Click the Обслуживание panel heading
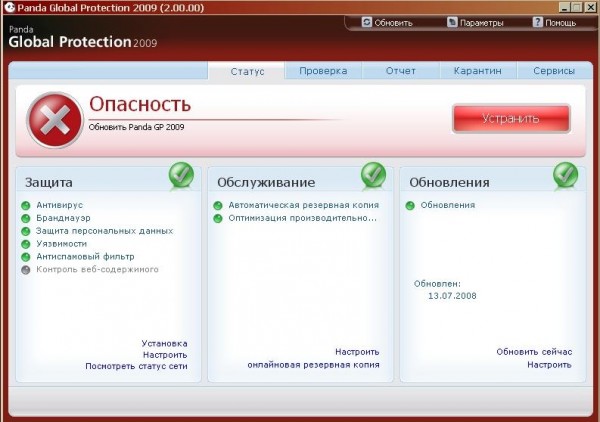This screenshot has width=600, height=422. pos(266,182)
